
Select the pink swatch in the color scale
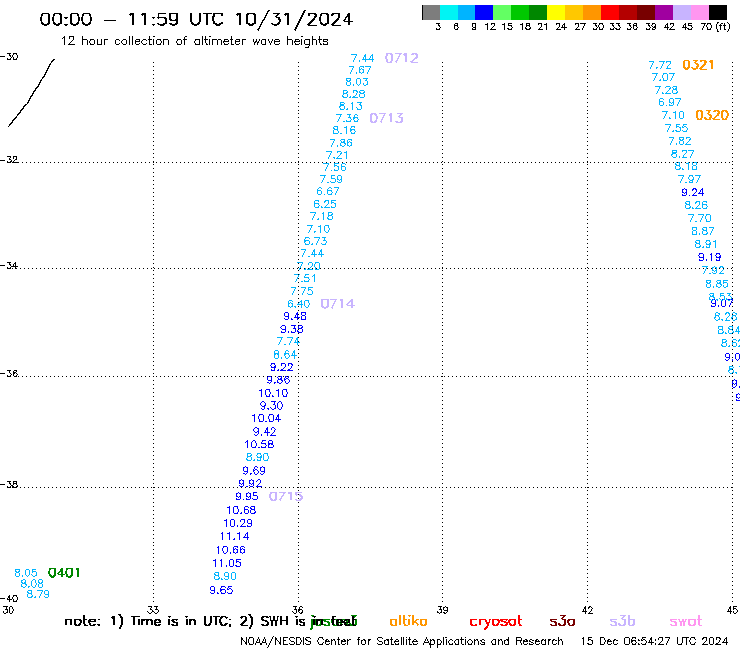[x=700, y=12]
